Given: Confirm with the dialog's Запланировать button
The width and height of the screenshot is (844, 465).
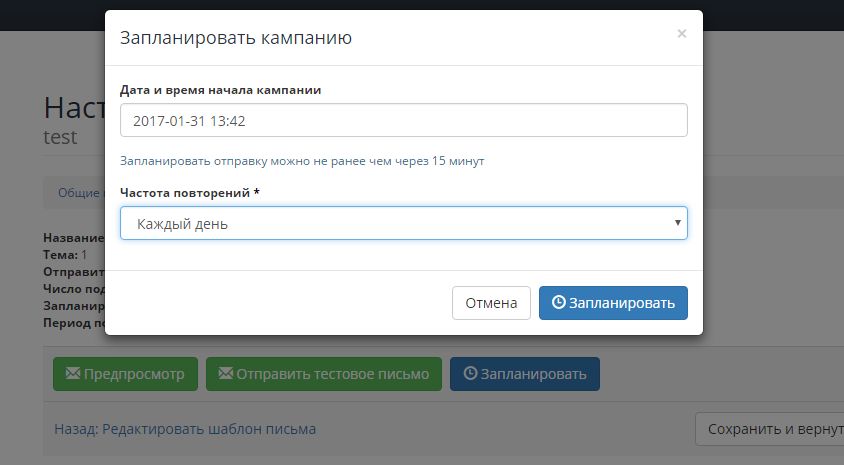Looking at the screenshot, I should pos(613,303).
